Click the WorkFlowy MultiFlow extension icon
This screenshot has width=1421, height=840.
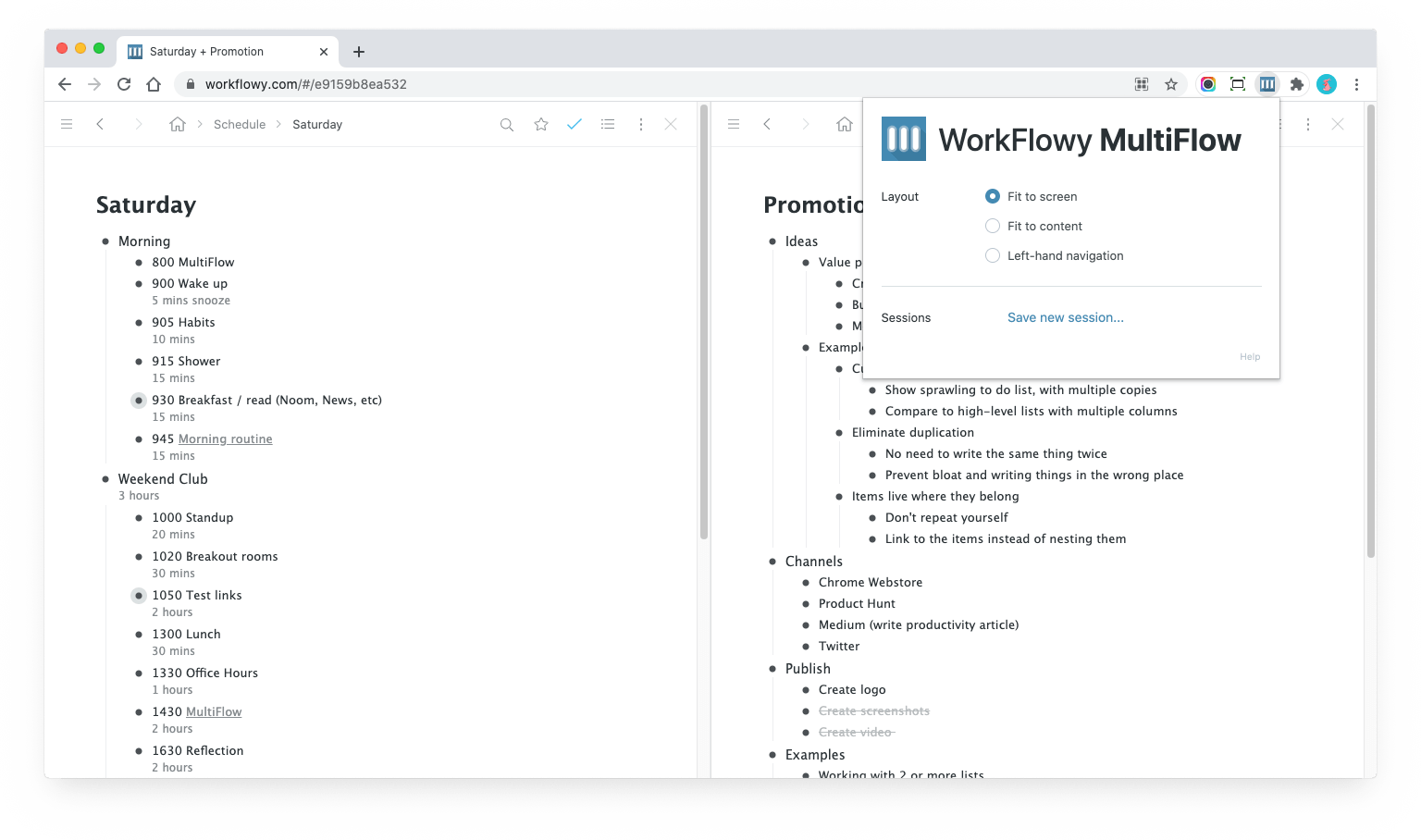click(1267, 84)
